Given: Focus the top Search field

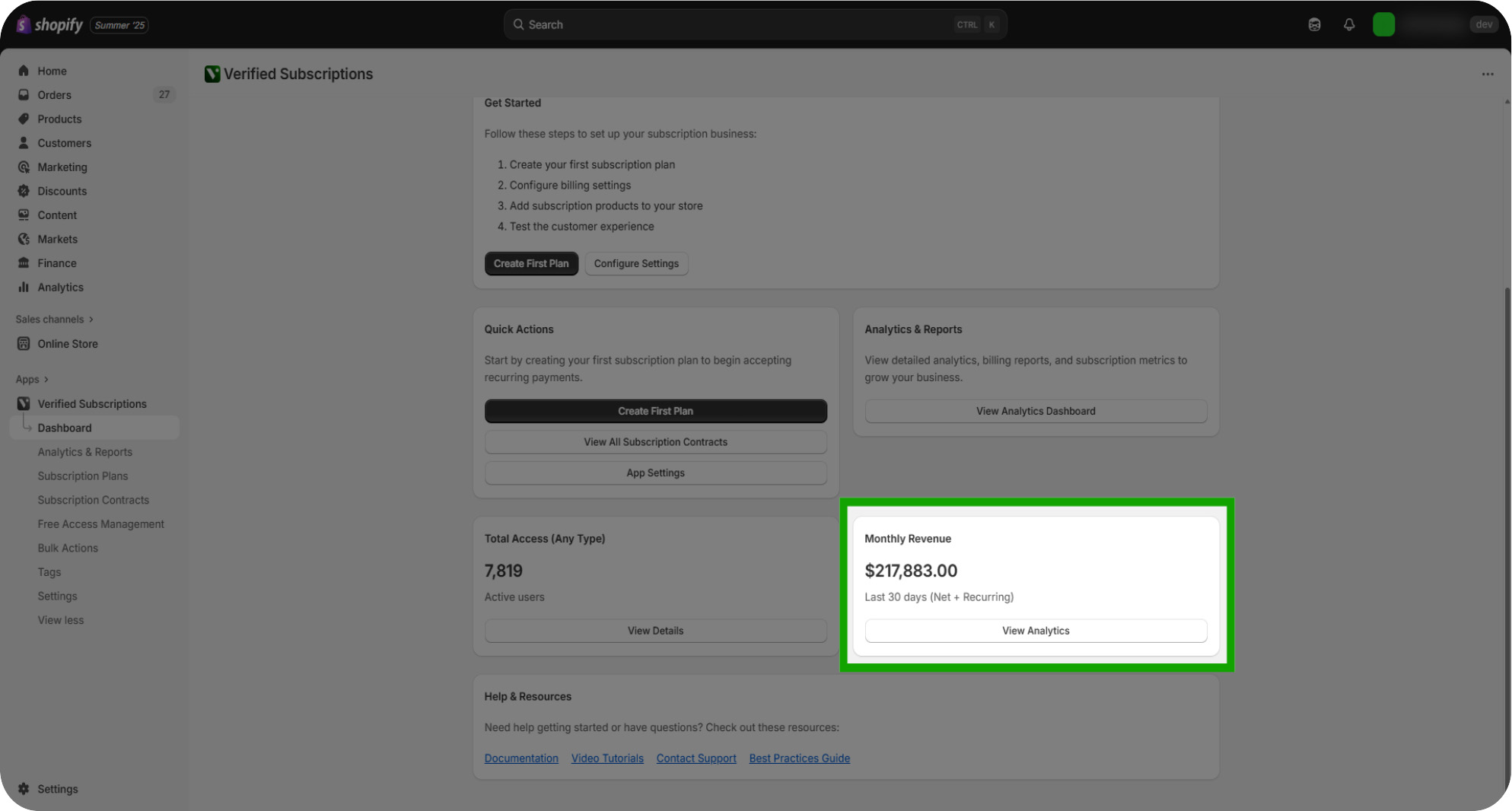Looking at the screenshot, I should click(755, 24).
